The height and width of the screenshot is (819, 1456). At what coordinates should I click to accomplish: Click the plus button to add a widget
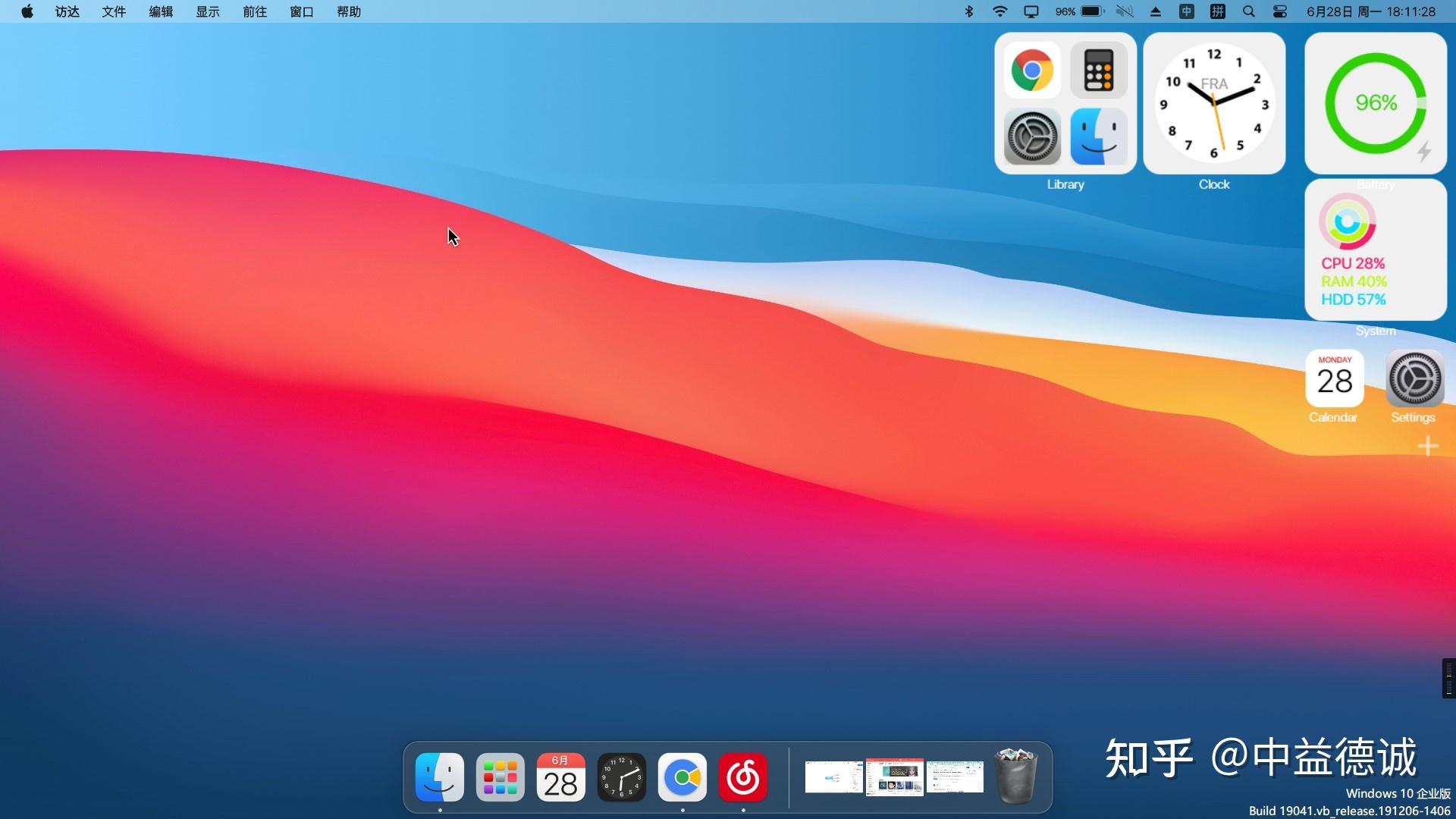[1428, 446]
